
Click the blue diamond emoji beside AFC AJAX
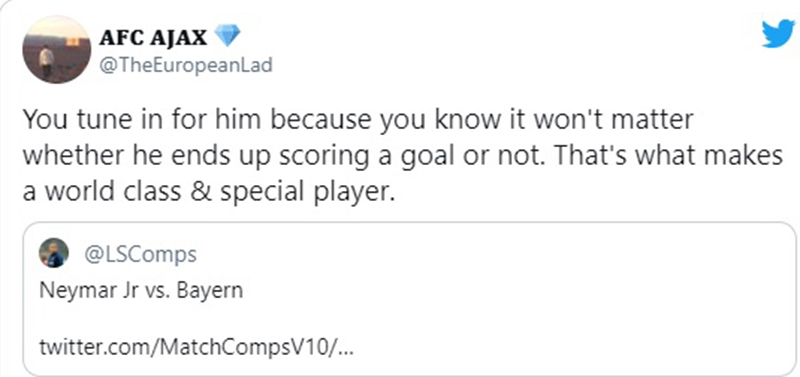point(228,37)
